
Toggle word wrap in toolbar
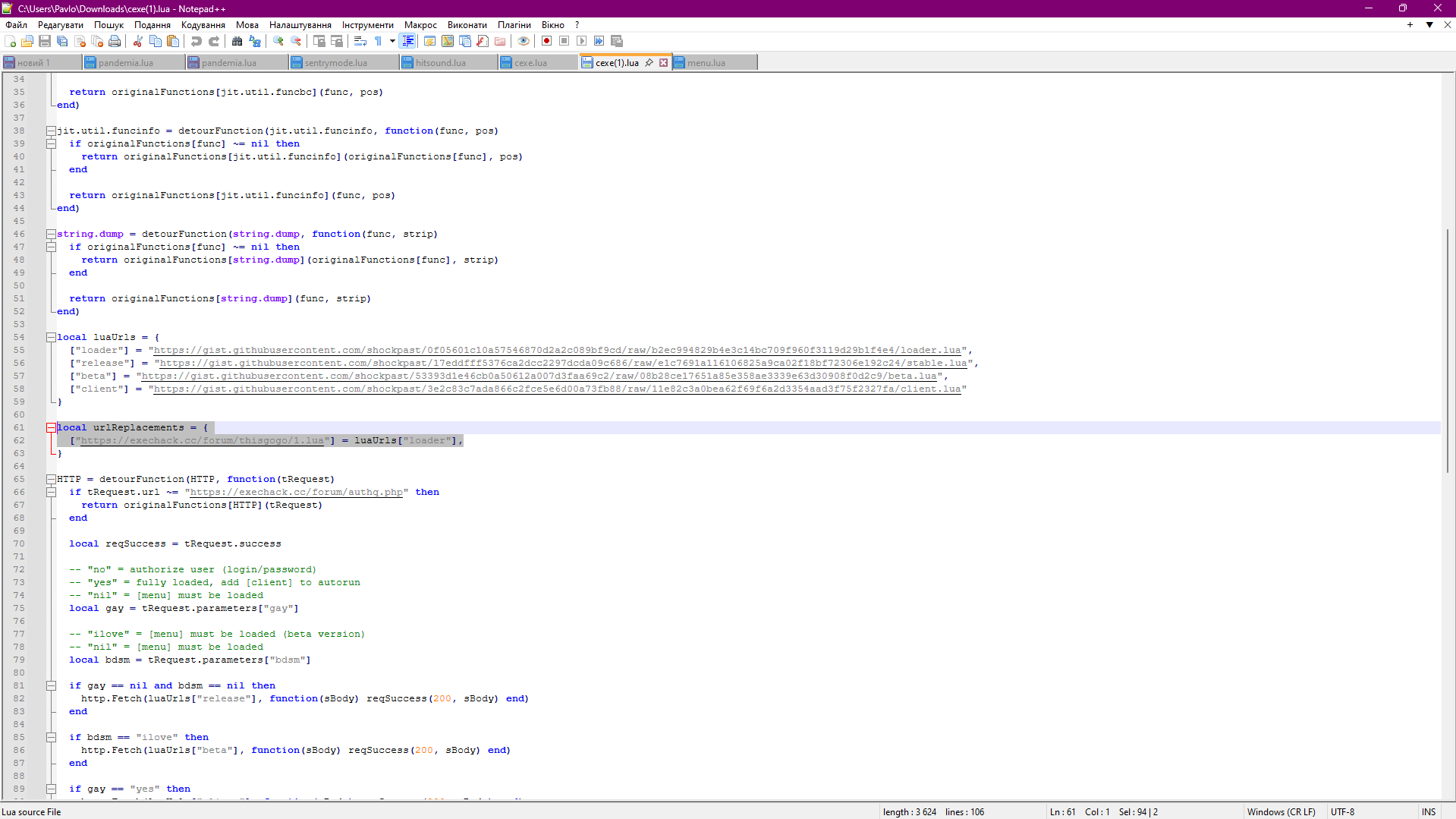click(x=360, y=41)
